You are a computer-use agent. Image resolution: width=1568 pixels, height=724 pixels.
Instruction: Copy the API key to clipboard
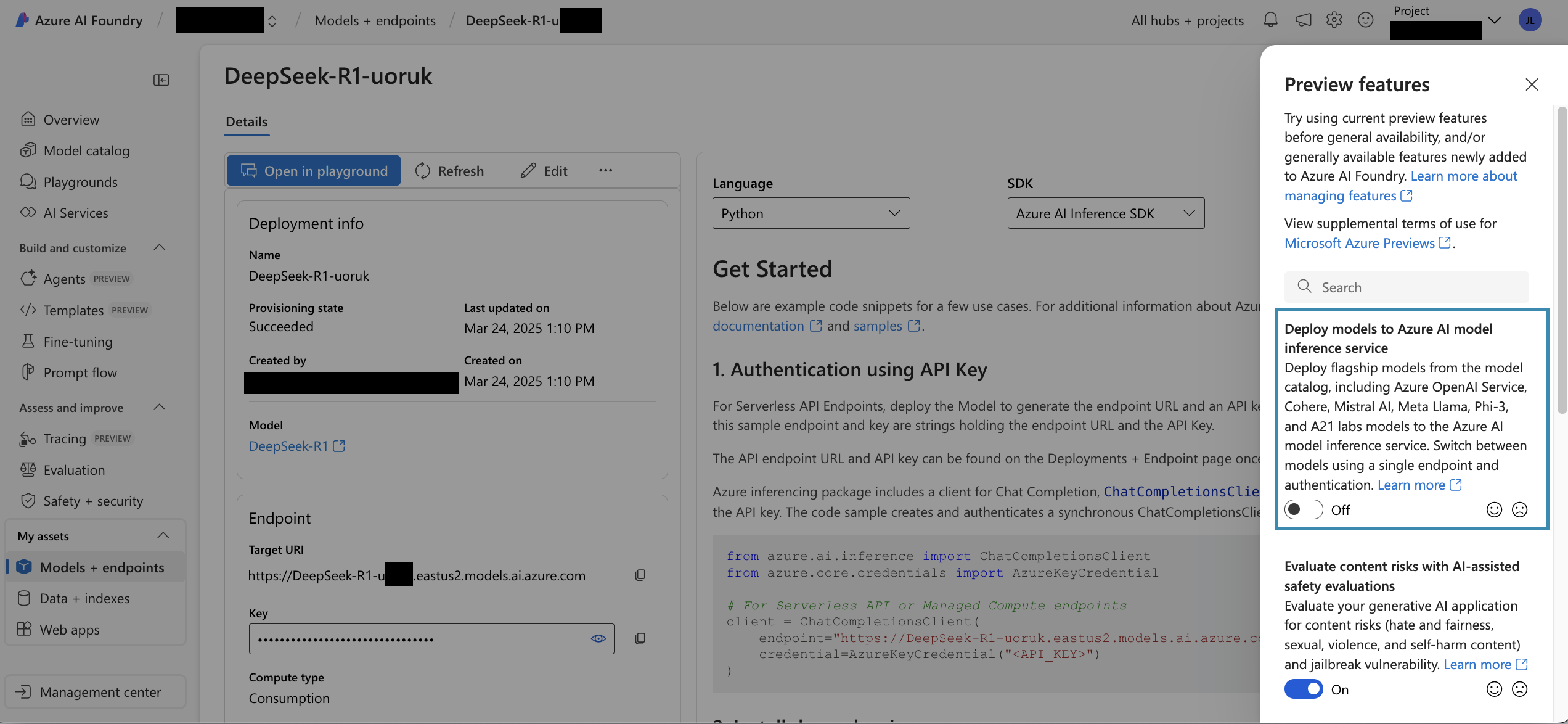coord(640,639)
